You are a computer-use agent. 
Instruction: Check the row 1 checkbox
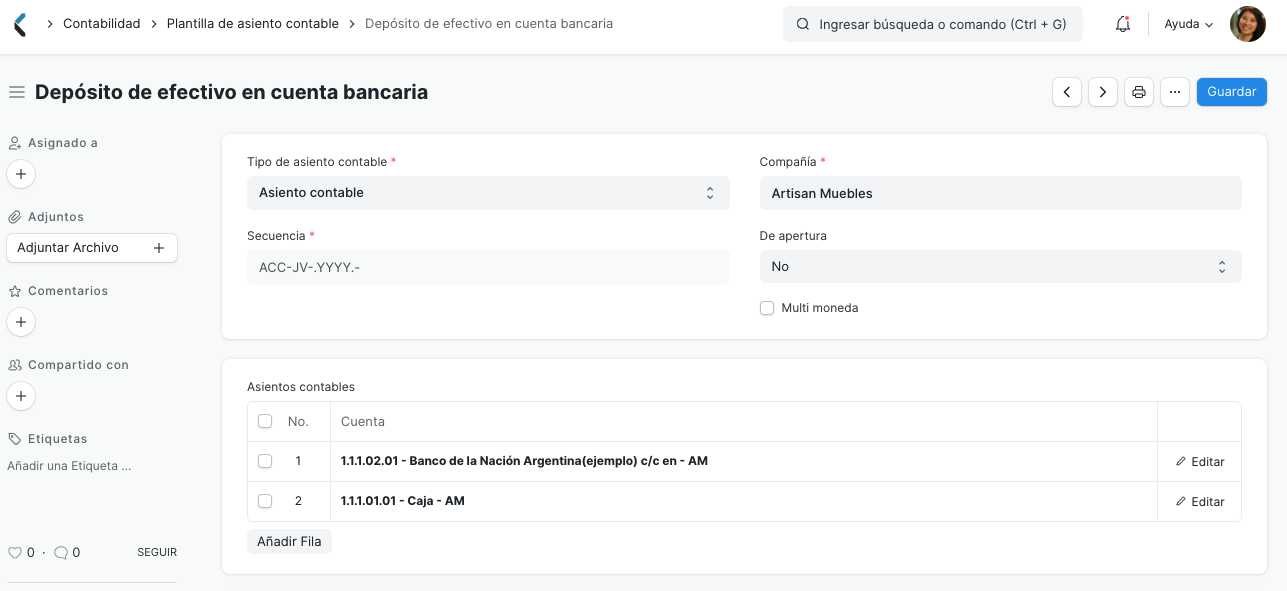tap(265, 461)
